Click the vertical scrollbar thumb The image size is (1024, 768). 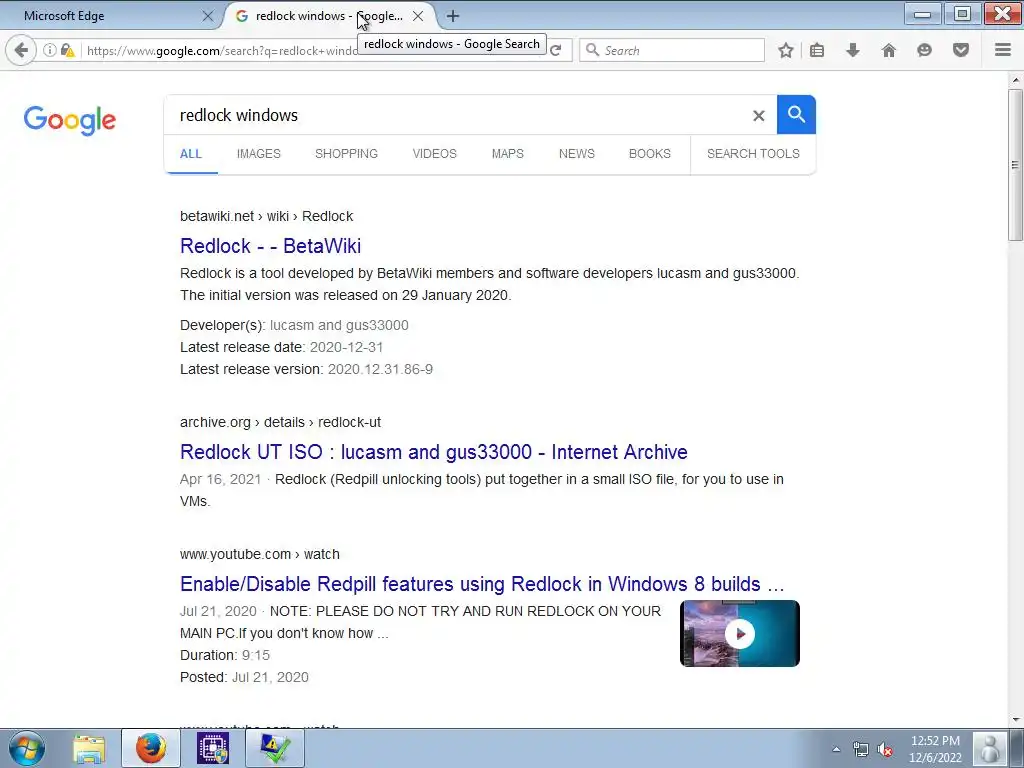coord(1015,165)
